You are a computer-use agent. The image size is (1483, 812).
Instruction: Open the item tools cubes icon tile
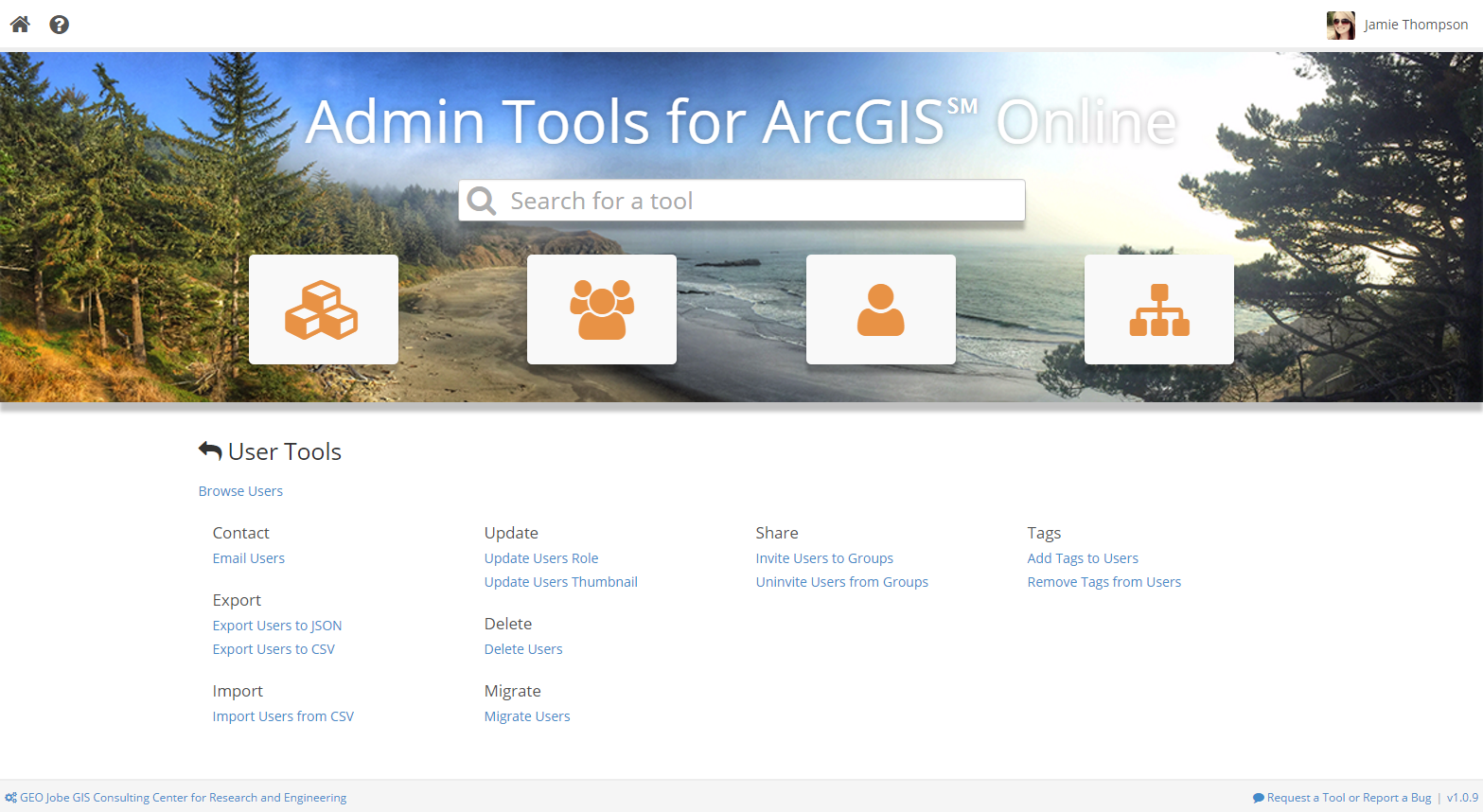(323, 309)
